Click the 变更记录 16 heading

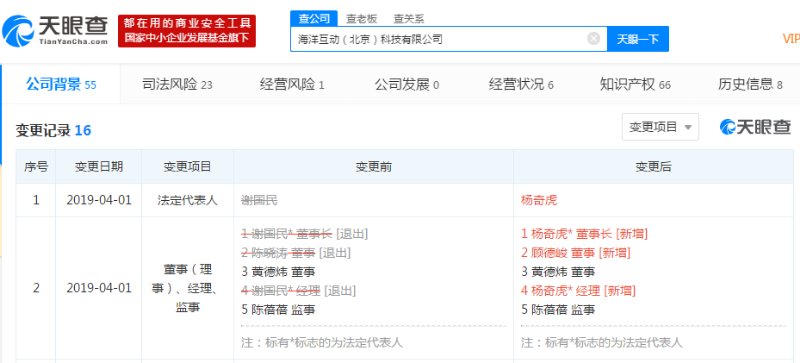53,131
